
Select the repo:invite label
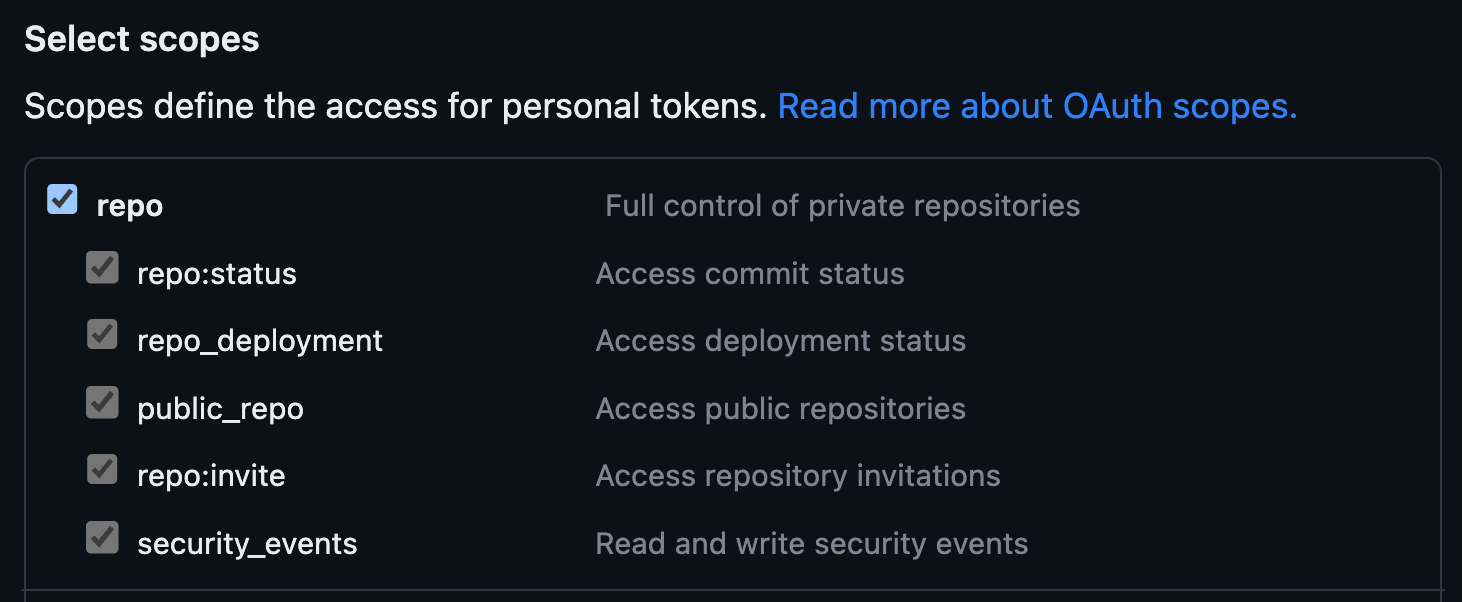pos(211,475)
